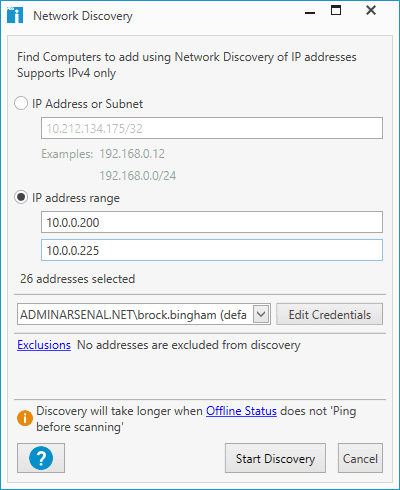The width and height of the screenshot is (400, 490).
Task: Minimize the Network Discovery window
Action: coord(310,13)
